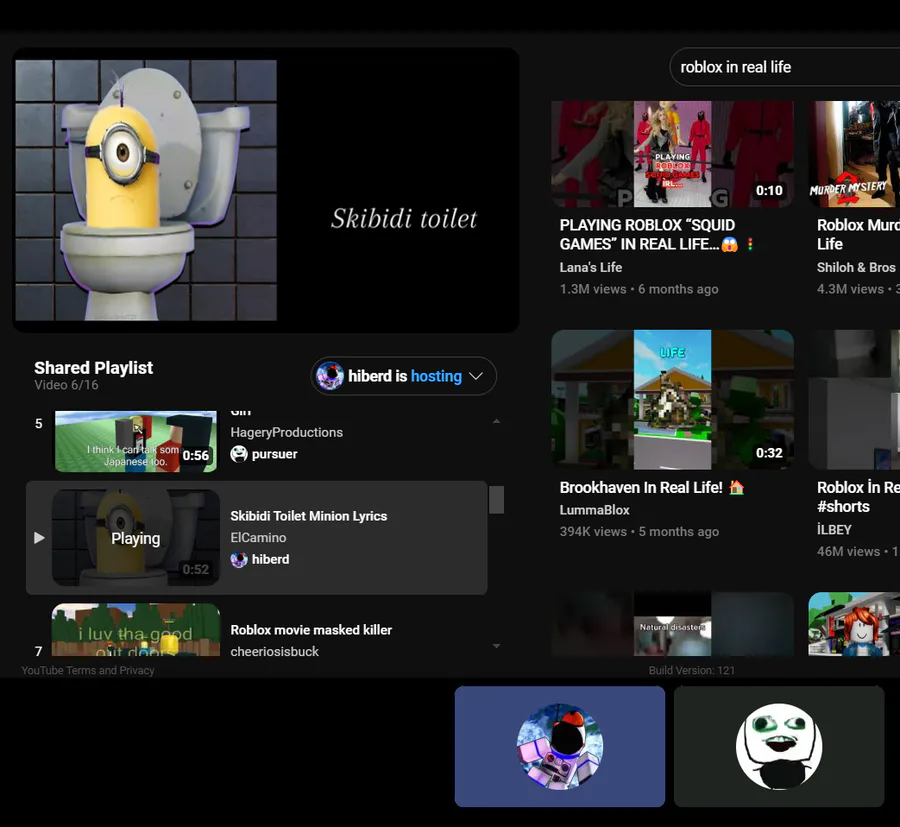Click the 1.3M views • 6 months ago text
Screen dimensions: 900x827
[639, 289]
